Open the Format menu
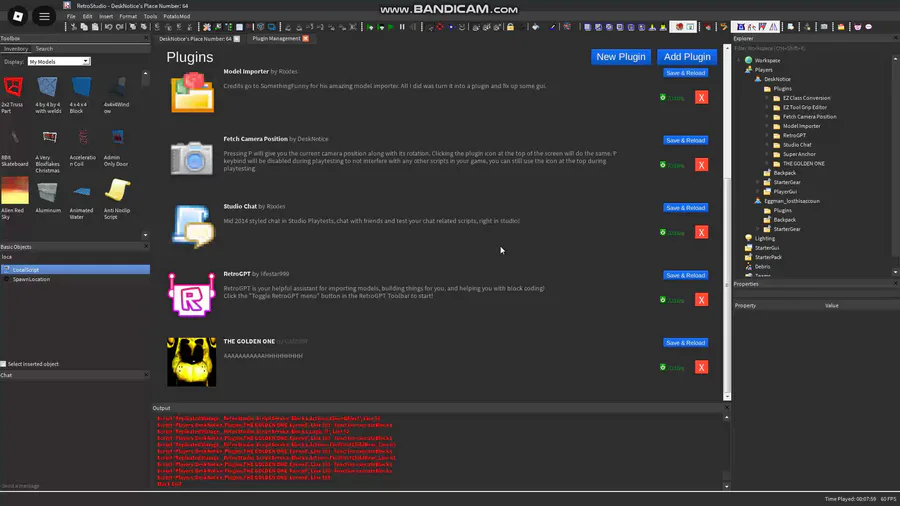Screen dimensions: 900x506 pyautogui.click(x=128, y=16)
